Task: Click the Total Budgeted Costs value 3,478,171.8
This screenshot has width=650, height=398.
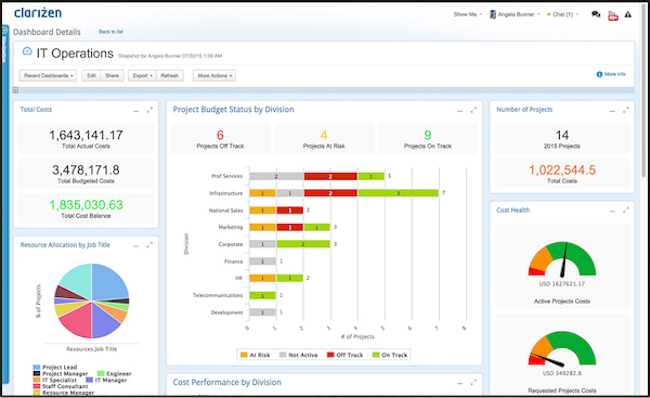Action: [86, 170]
